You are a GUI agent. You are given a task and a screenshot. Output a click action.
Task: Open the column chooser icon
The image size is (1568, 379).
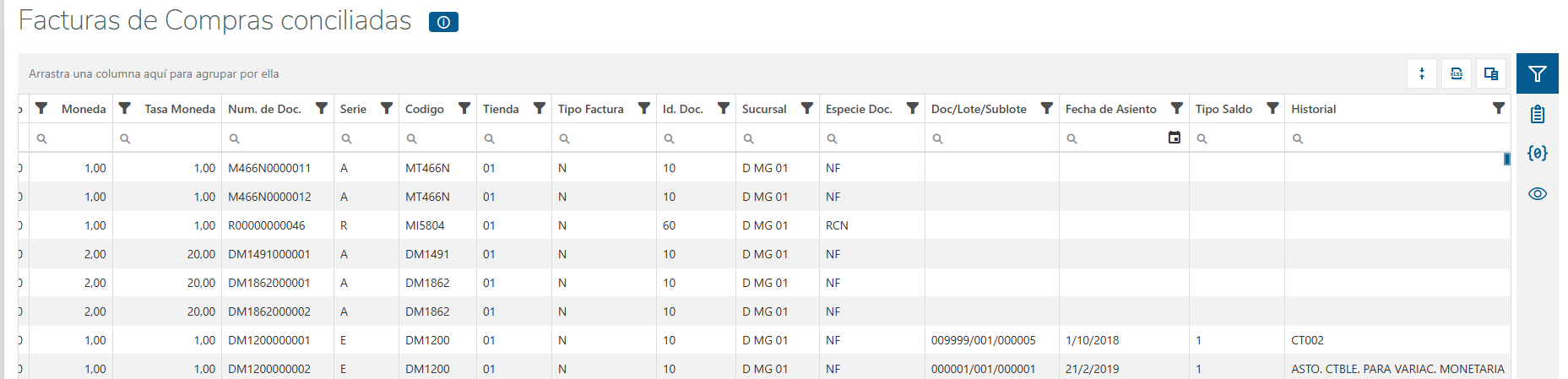click(x=1491, y=74)
